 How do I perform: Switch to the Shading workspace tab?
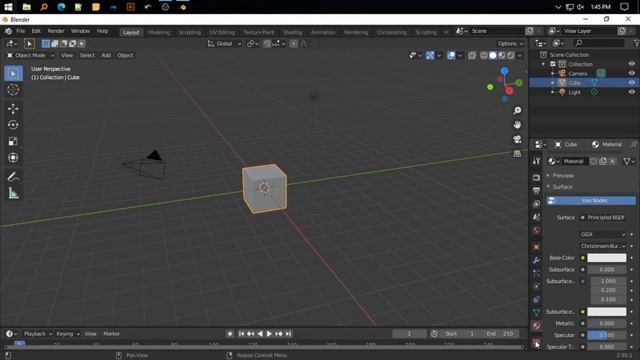pos(293,32)
